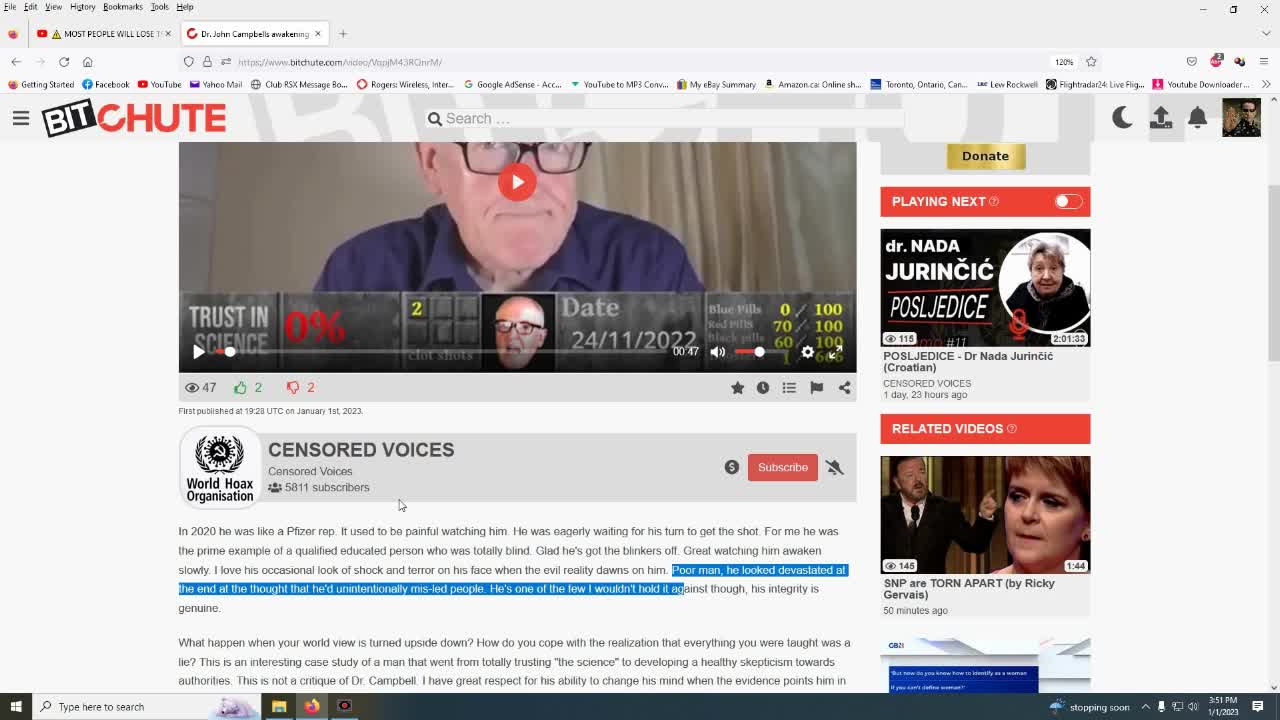Dislike the video thumbs down
Screen dimensions: 1280x720
293,387
